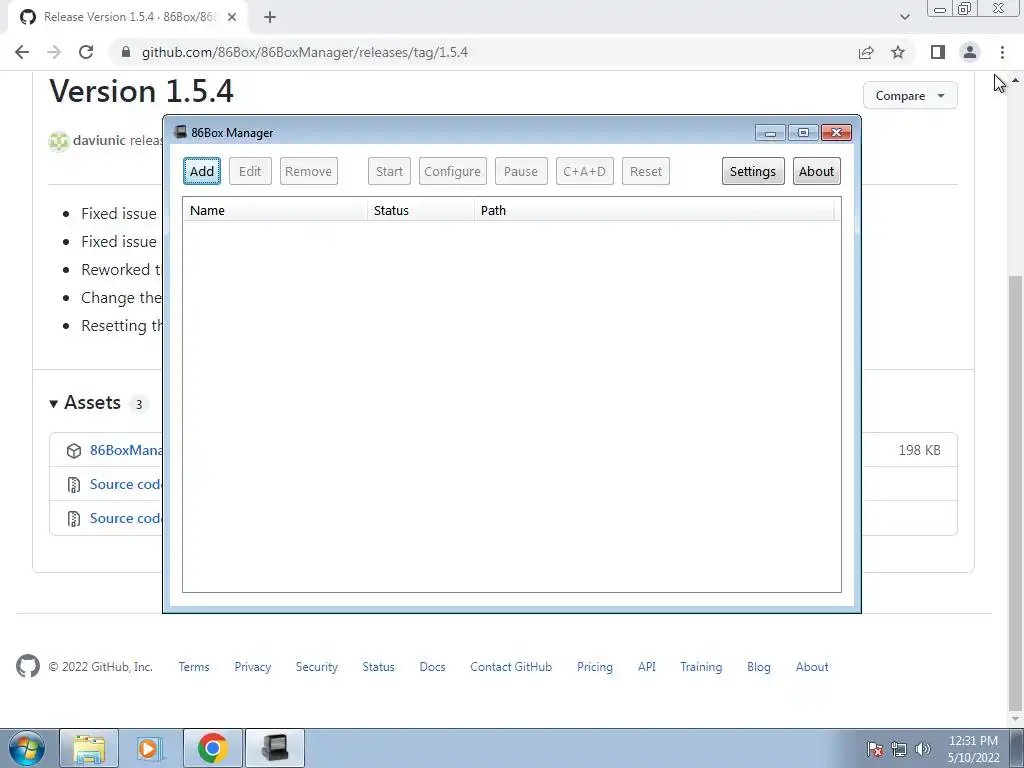1024x768 pixels.
Task: Open Chrome tab search dropdown arrow
Action: 904,17
